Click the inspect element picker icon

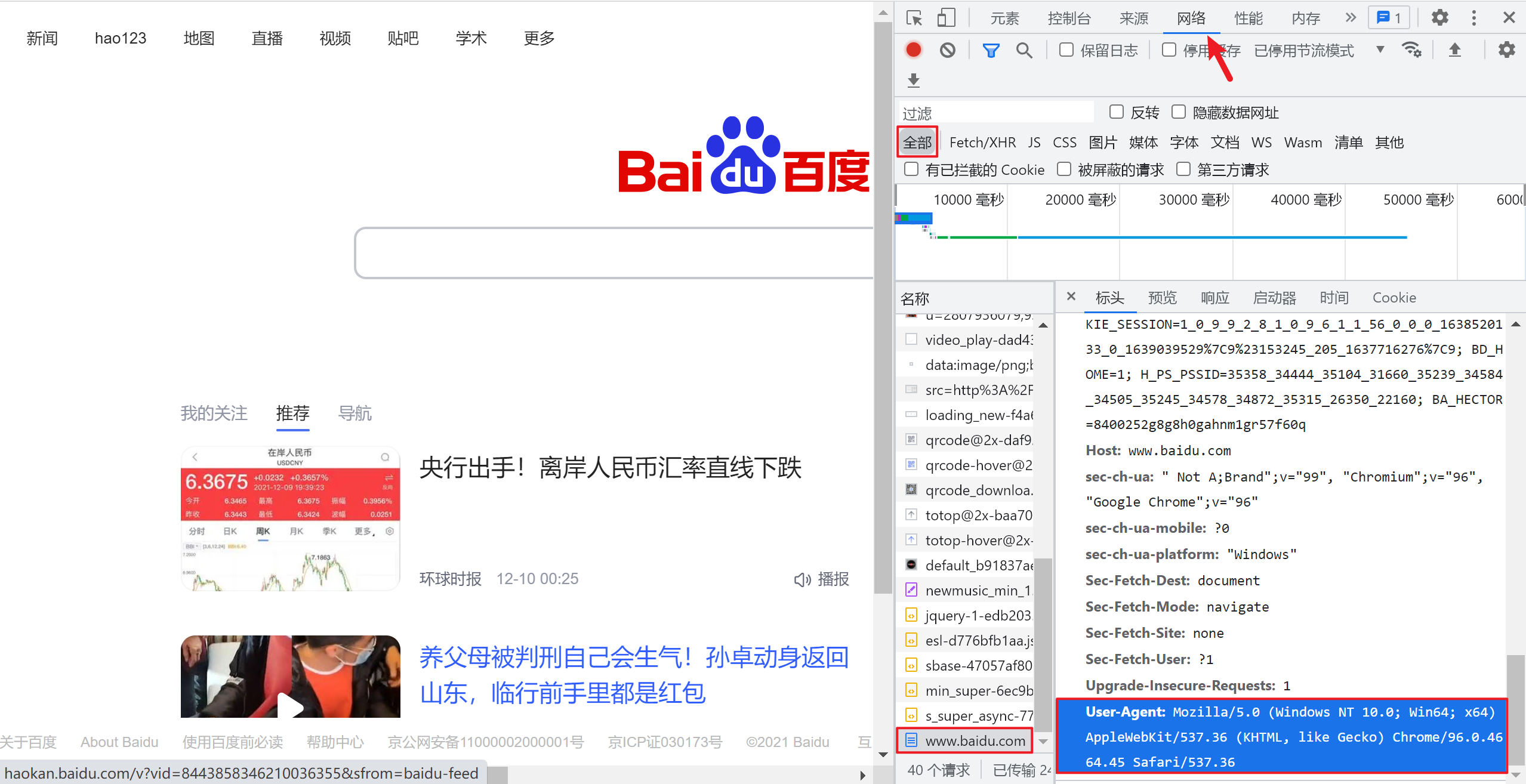914,18
